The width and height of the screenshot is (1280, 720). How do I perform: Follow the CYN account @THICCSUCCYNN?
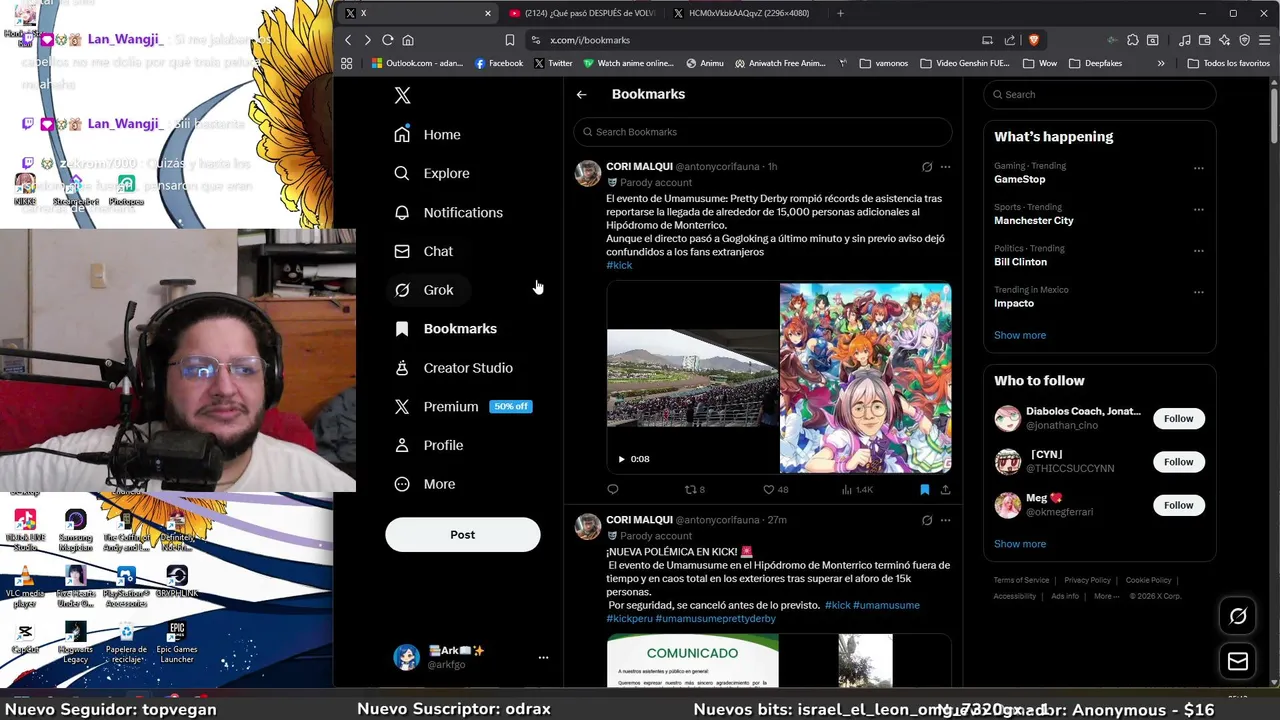point(1178,462)
